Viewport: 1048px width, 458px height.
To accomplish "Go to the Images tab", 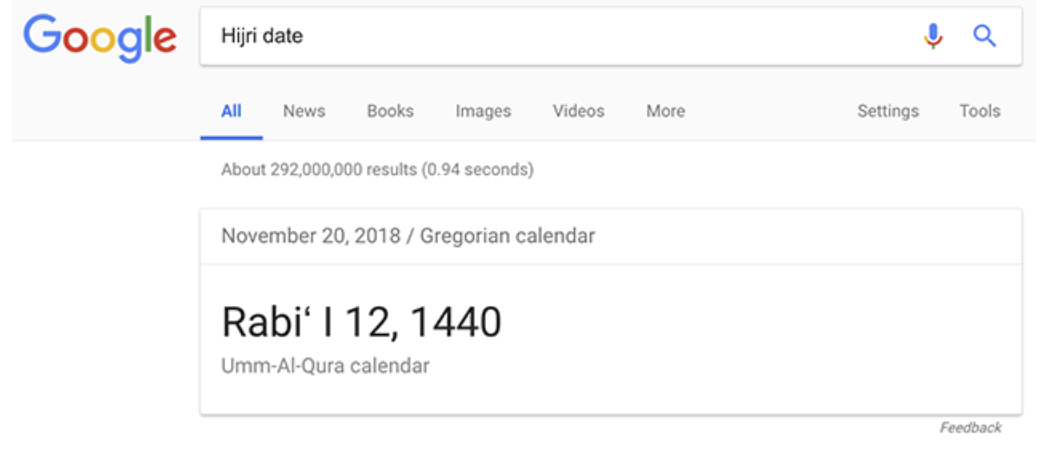I will click(483, 111).
